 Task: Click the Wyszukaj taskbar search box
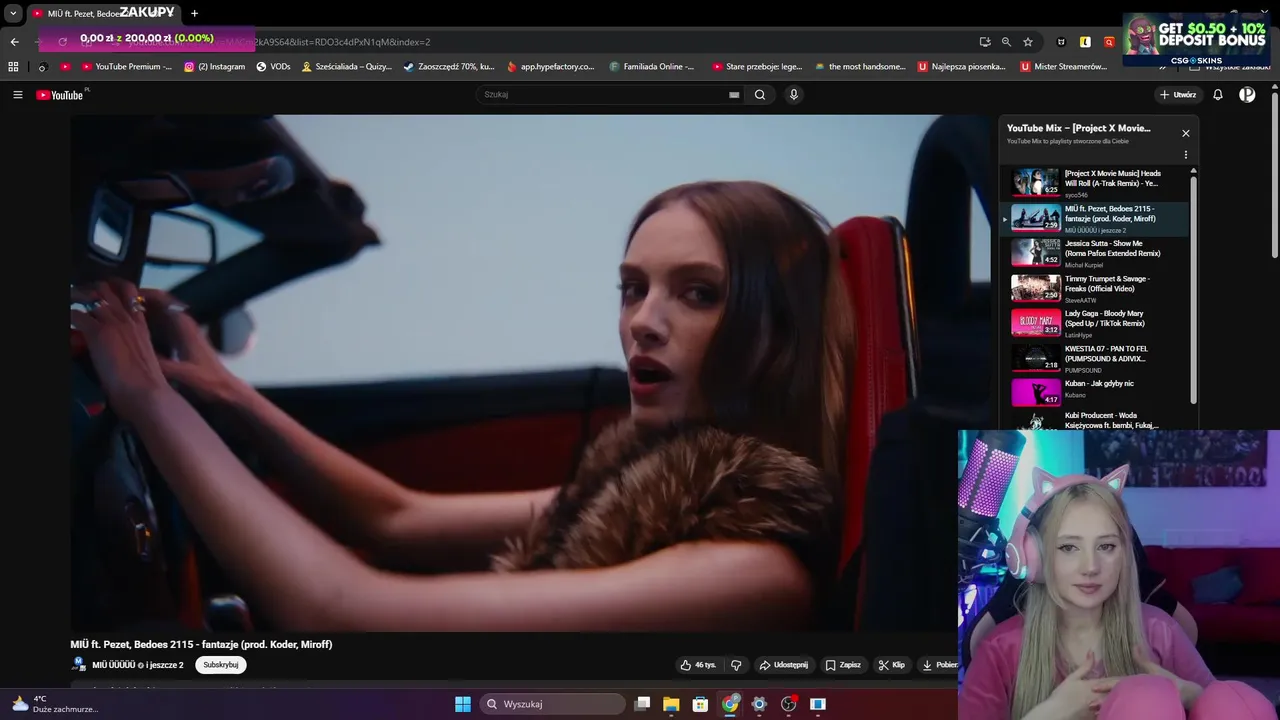click(x=553, y=704)
